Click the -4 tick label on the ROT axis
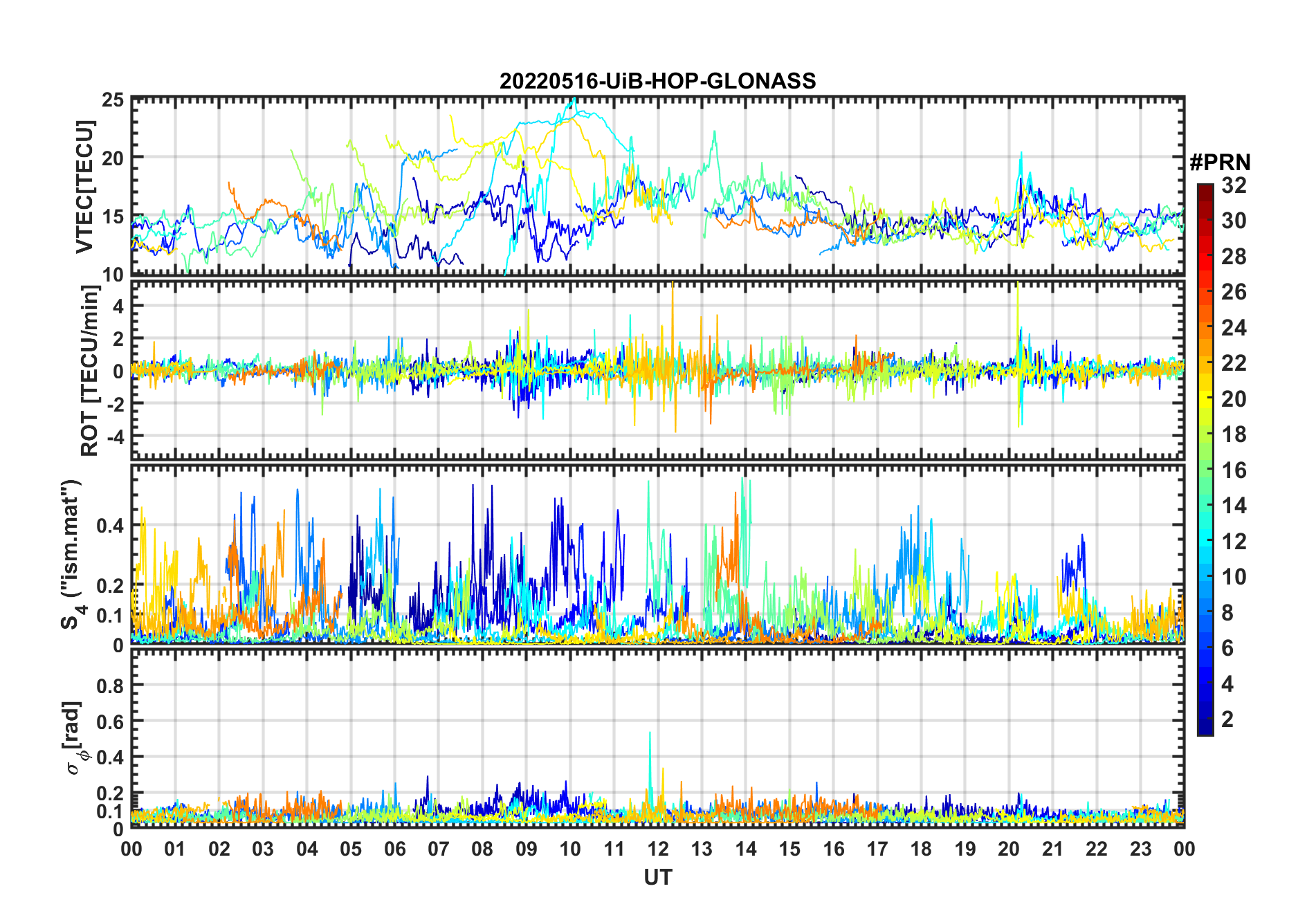This screenshot has width=1316, height=920. [115, 437]
